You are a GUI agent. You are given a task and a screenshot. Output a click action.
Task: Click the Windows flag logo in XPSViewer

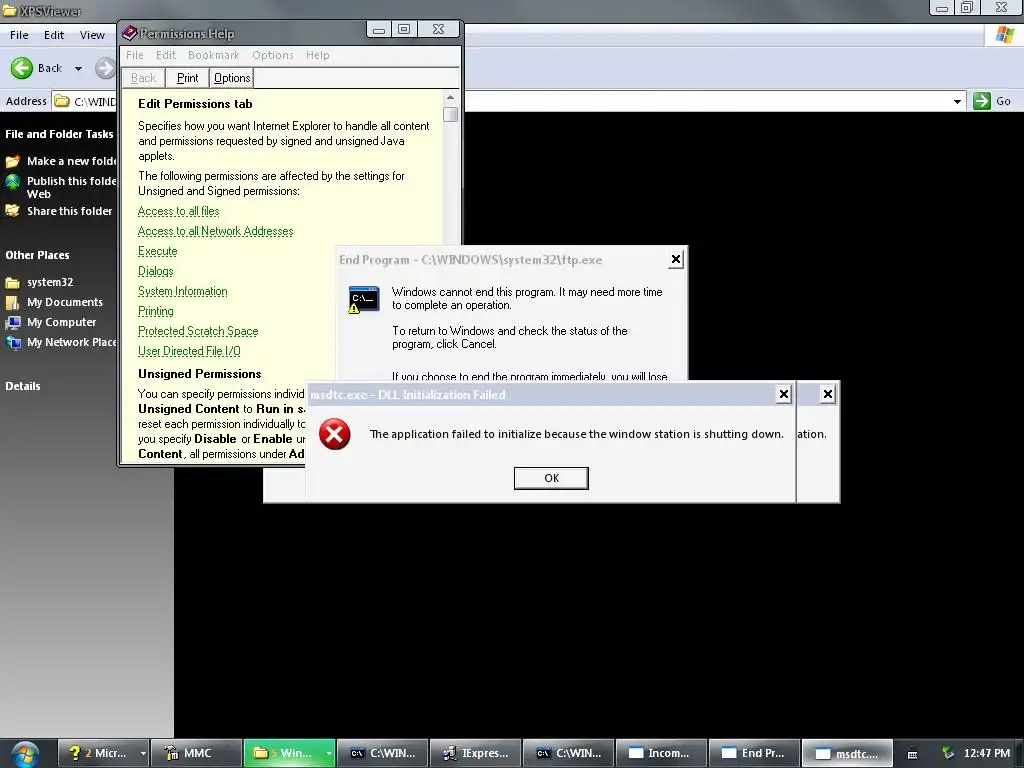1004,35
